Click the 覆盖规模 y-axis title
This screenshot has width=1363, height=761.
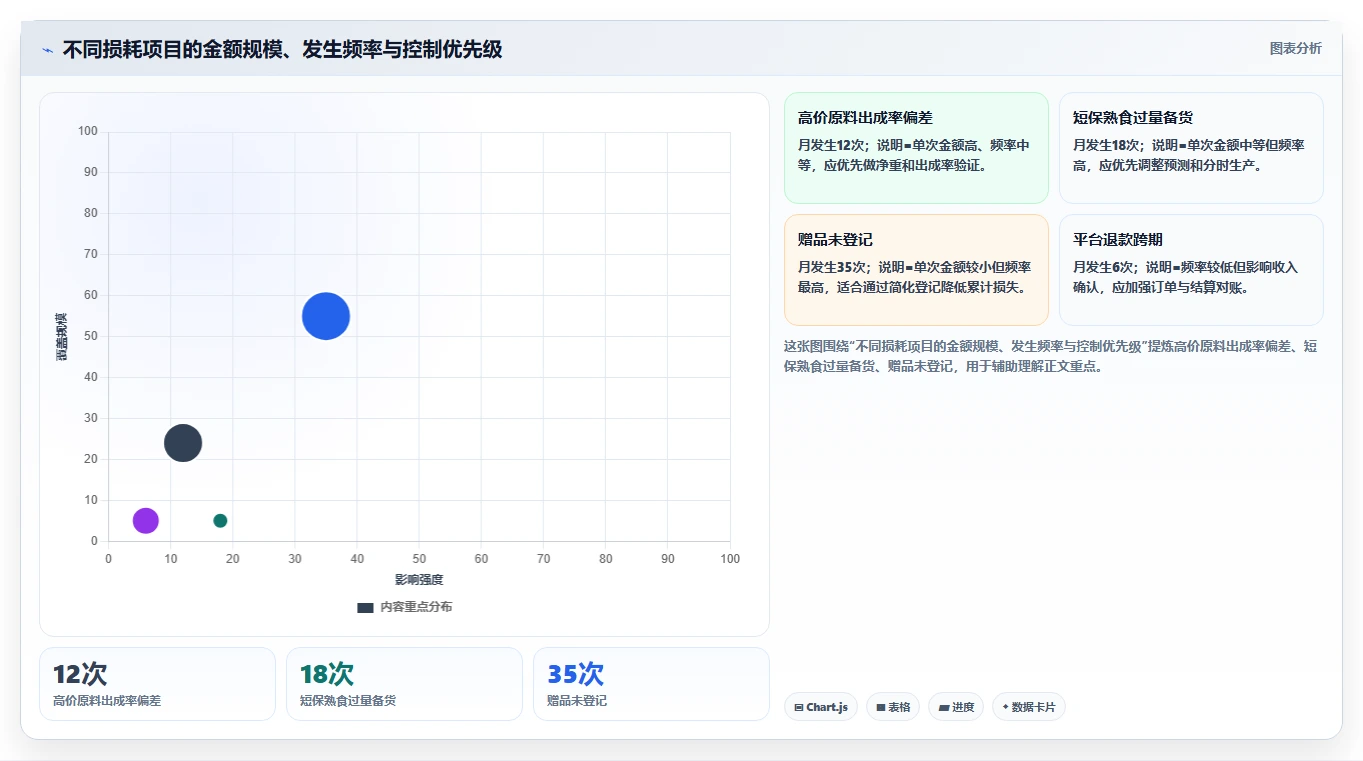(62, 336)
